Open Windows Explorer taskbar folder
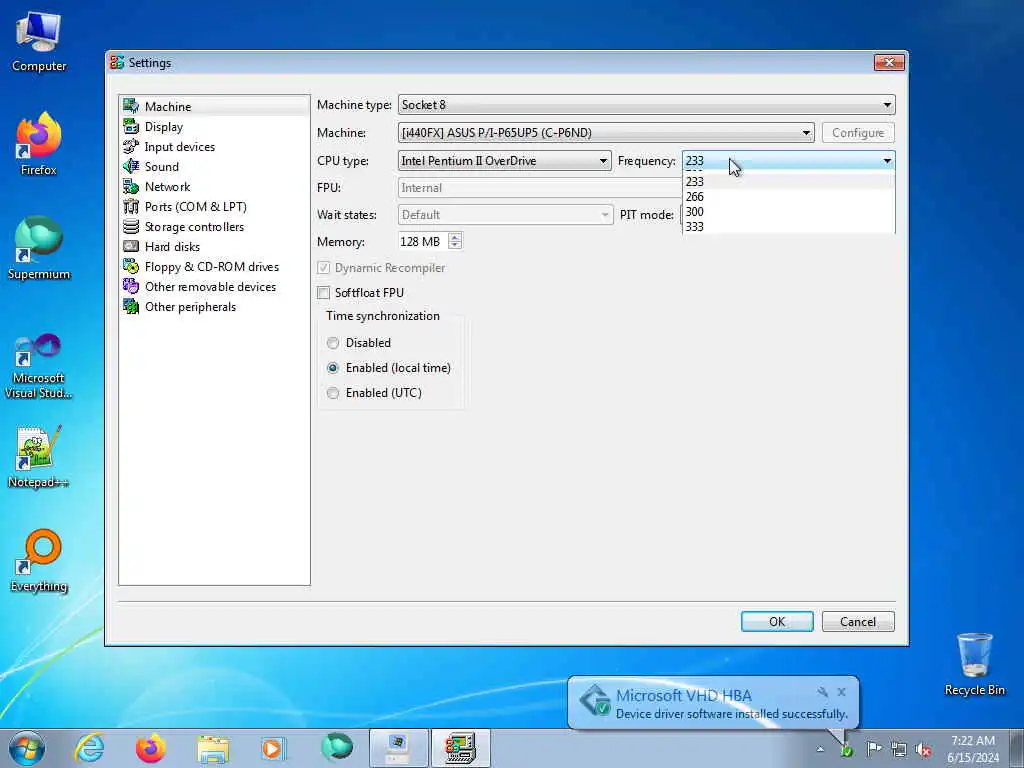 213,748
